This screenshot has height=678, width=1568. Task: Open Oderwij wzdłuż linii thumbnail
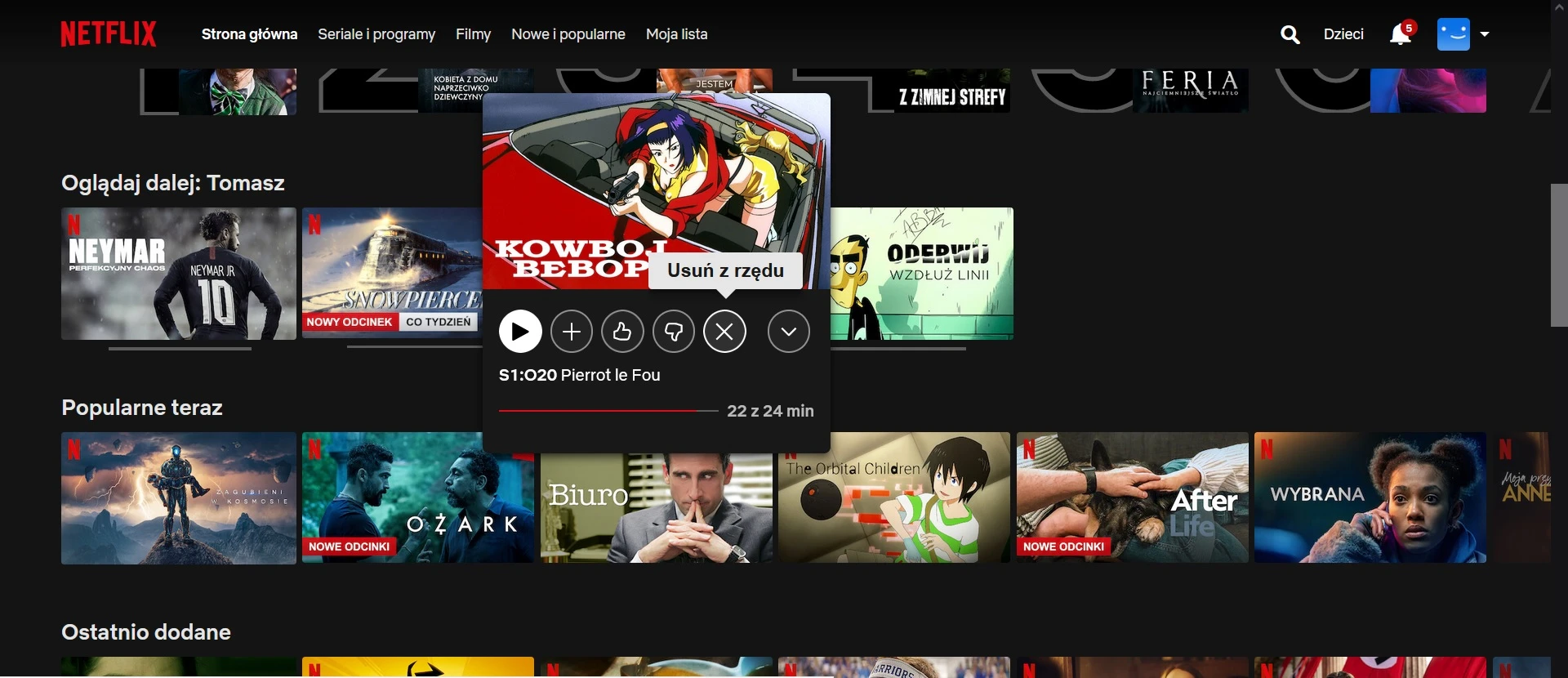coord(922,274)
